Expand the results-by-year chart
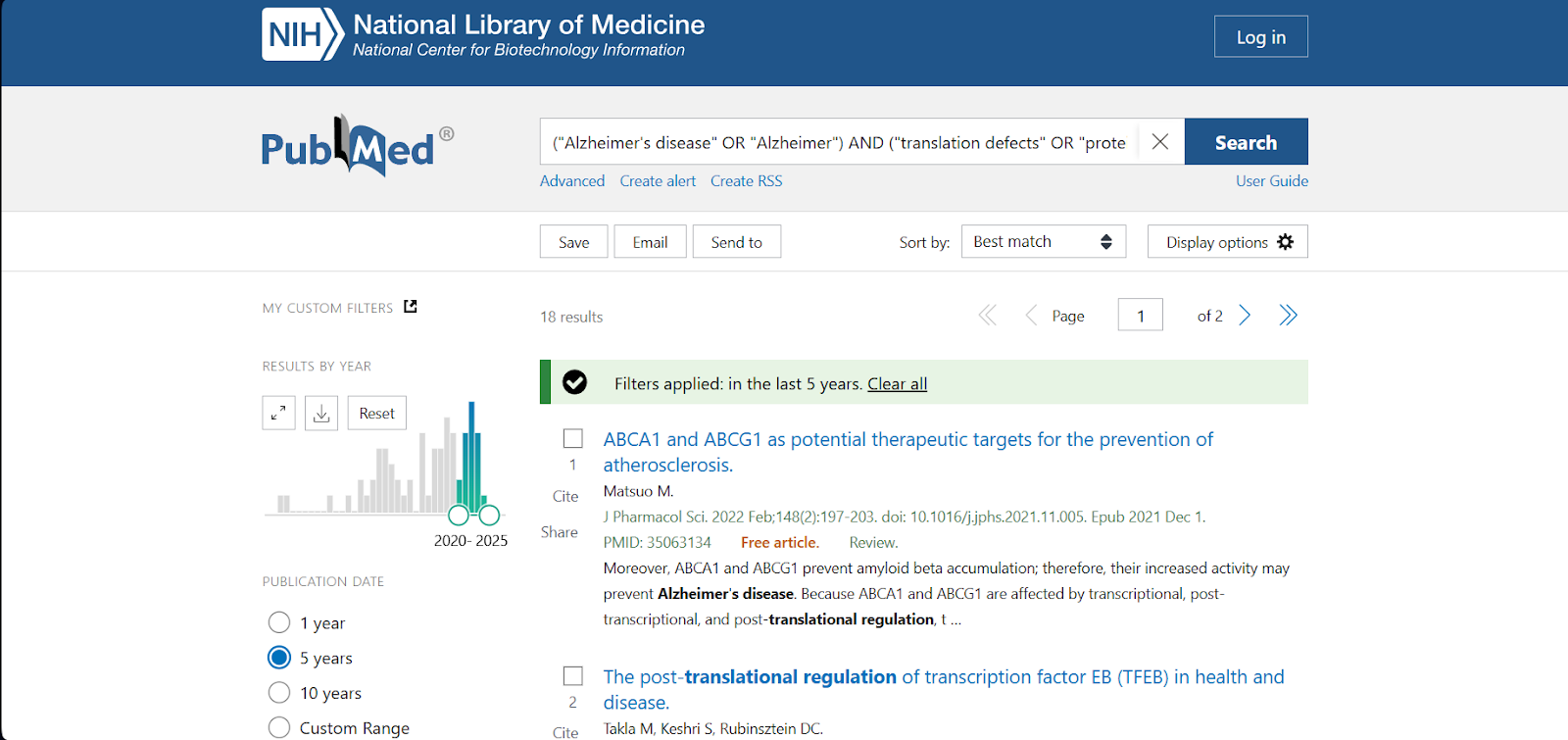 point(279,413)
